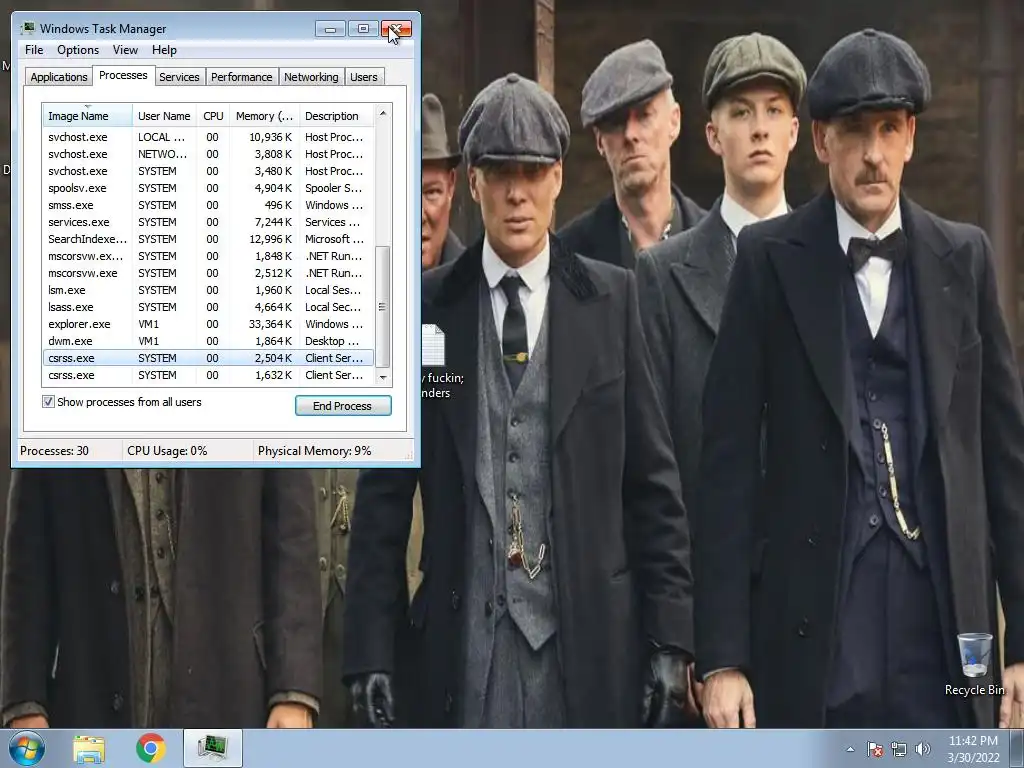Open the Action Center flag icon
This screenshot has width=1024, height=768.
875,749
